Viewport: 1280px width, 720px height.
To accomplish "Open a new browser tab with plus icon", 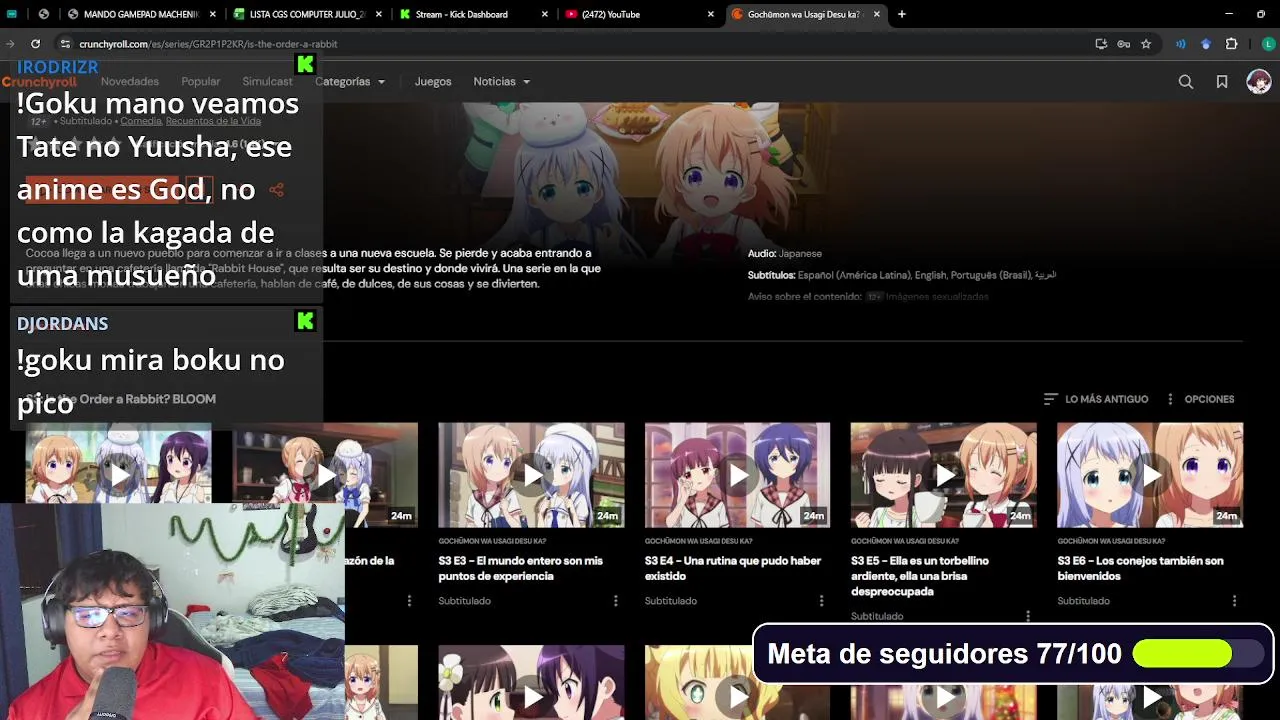I will coord(901,14).
